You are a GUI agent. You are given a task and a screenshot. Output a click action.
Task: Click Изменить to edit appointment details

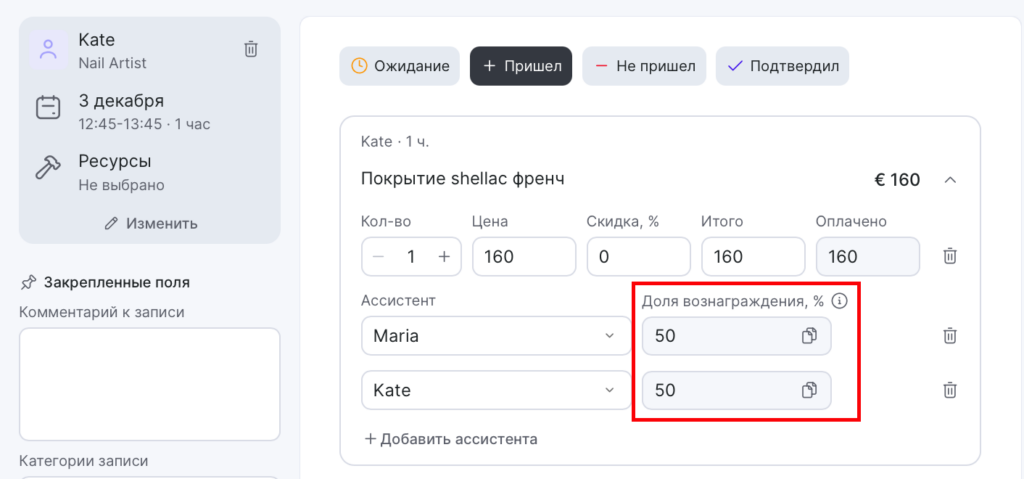150,223
